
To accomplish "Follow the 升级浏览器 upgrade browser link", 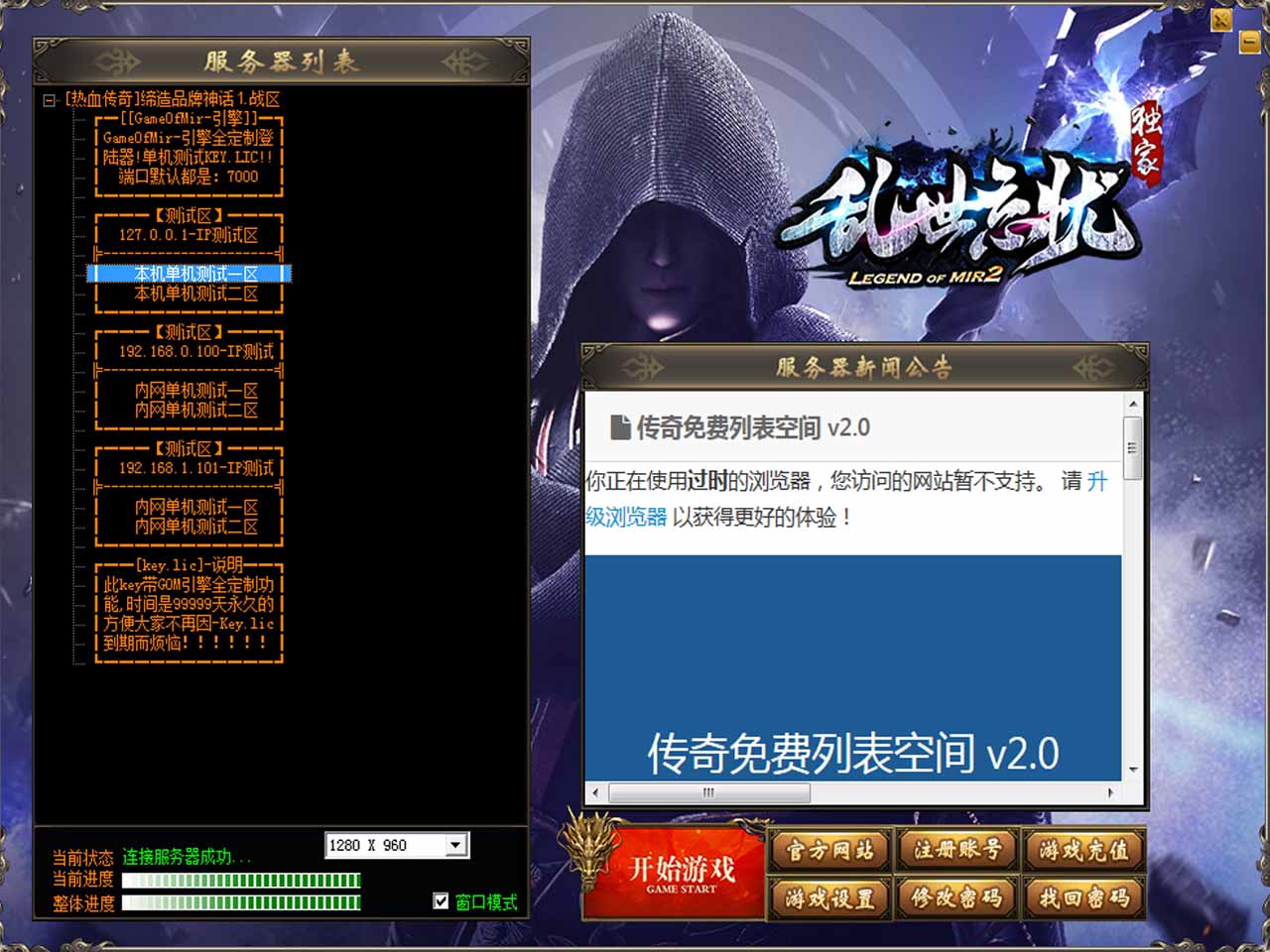I will (626, 517).
